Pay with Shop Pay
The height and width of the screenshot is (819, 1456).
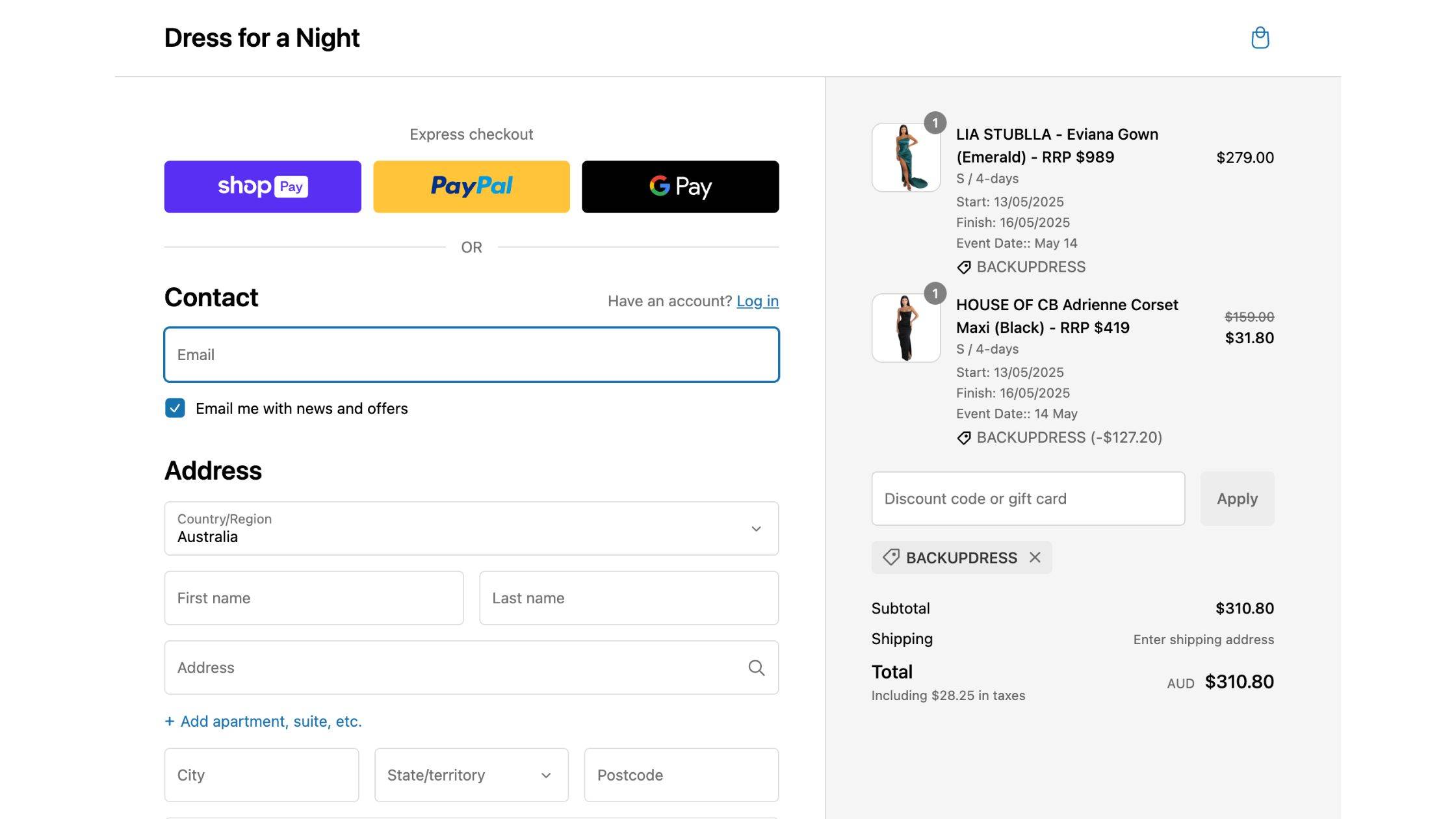(263, 187)
